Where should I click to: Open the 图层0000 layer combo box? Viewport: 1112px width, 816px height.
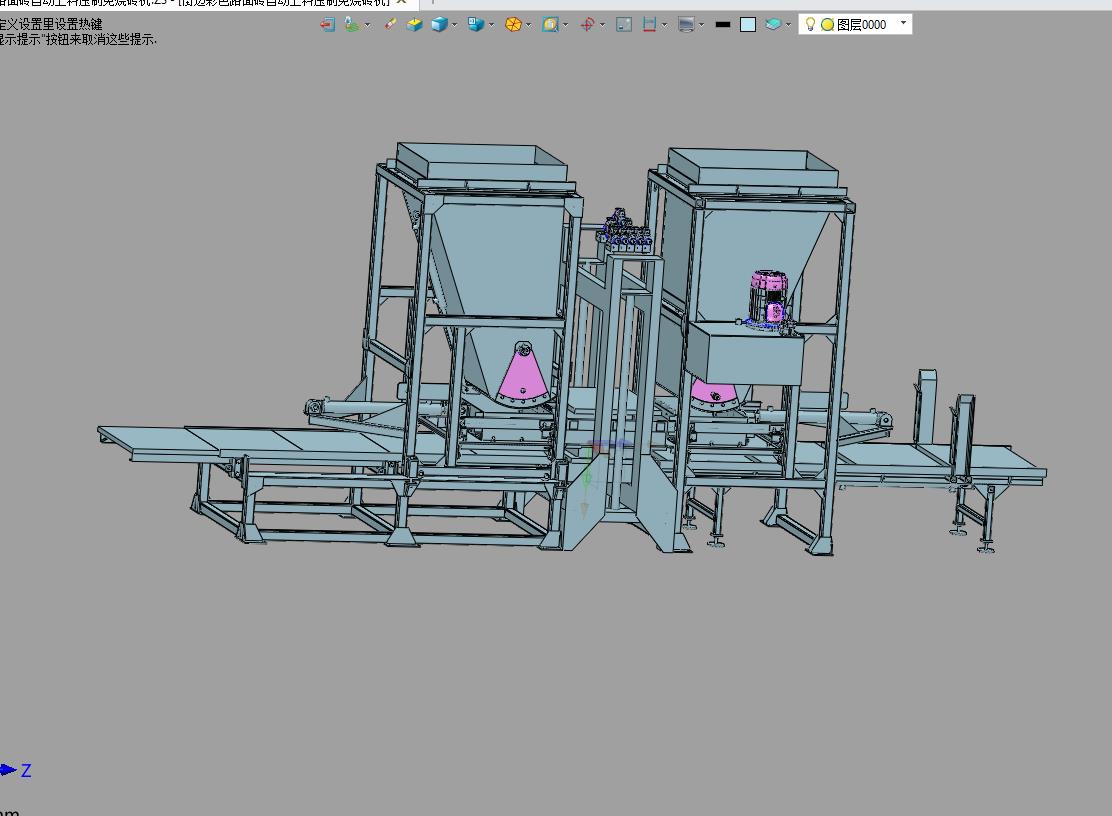click(x=855, y=25)
